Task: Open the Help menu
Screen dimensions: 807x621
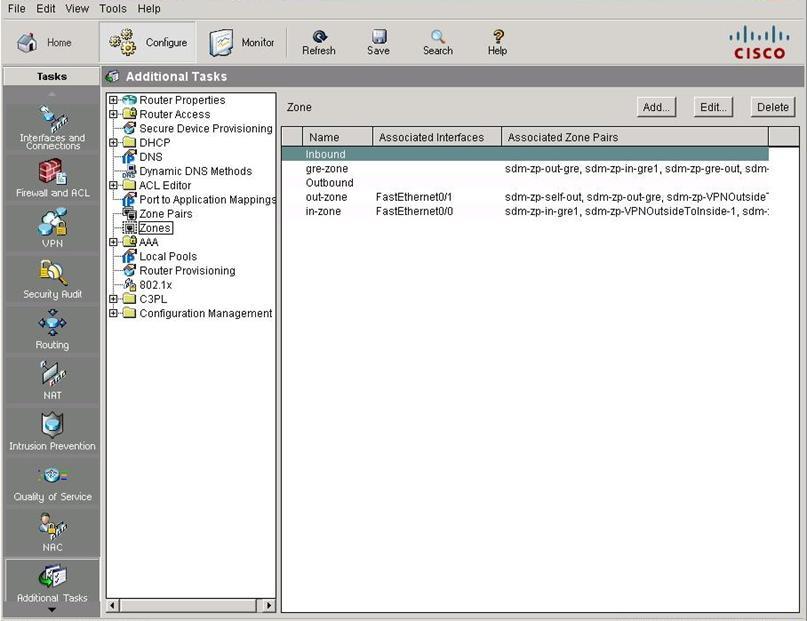Action: coord(149,9)
